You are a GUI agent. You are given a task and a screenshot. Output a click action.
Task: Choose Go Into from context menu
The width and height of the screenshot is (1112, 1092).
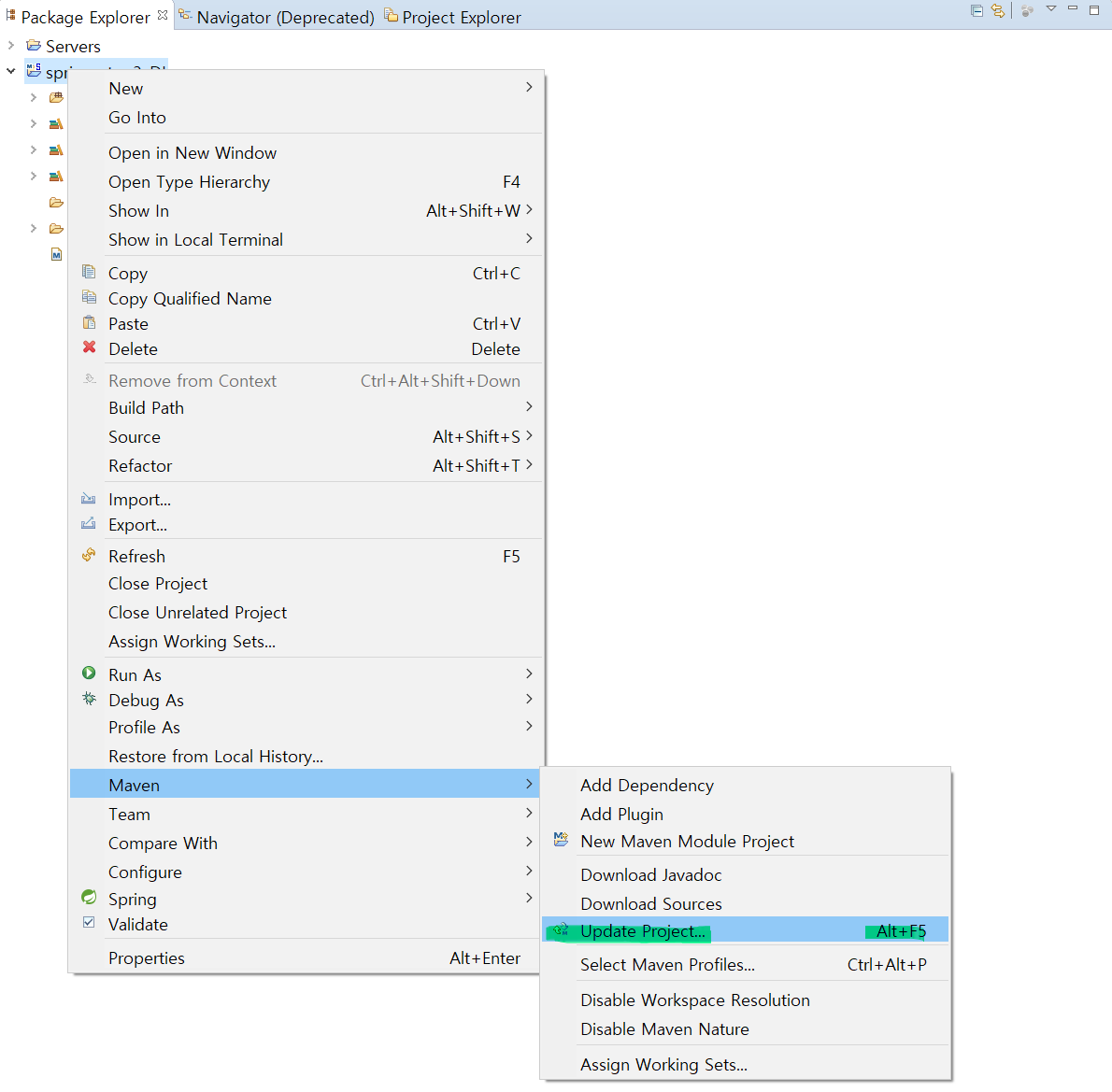[x=306, y=118]
